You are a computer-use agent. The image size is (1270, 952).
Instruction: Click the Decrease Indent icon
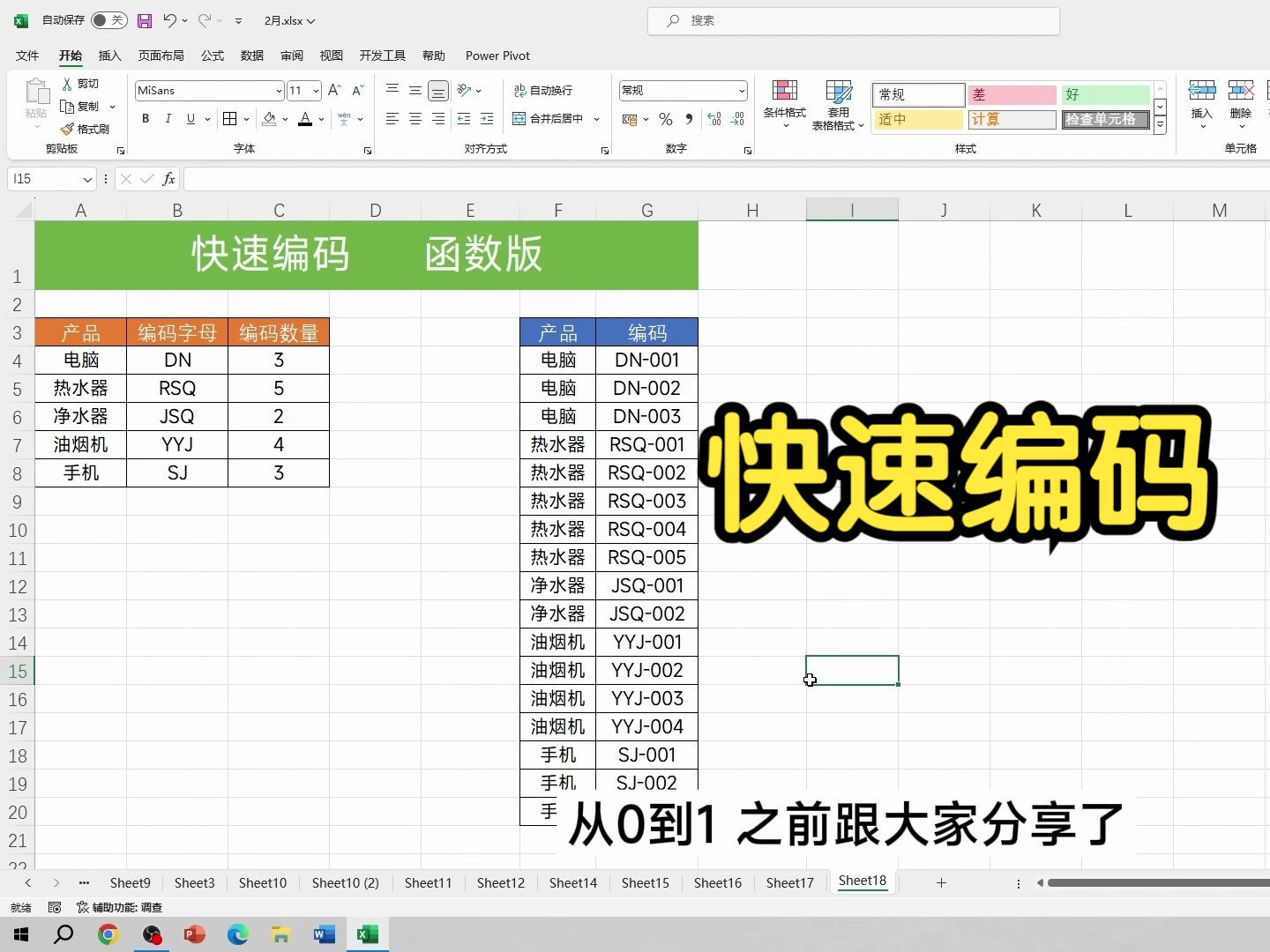tap(464, 119)
